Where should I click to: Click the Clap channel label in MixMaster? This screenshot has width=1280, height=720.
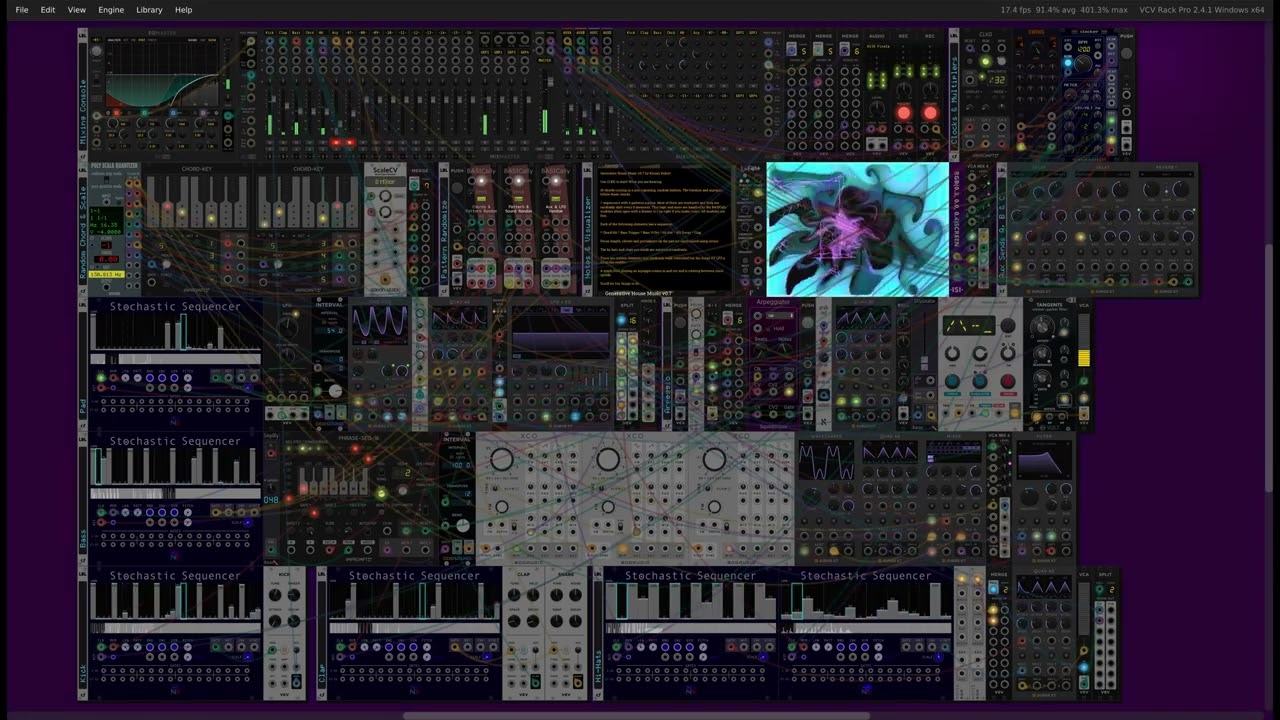(x=283, y=33)
